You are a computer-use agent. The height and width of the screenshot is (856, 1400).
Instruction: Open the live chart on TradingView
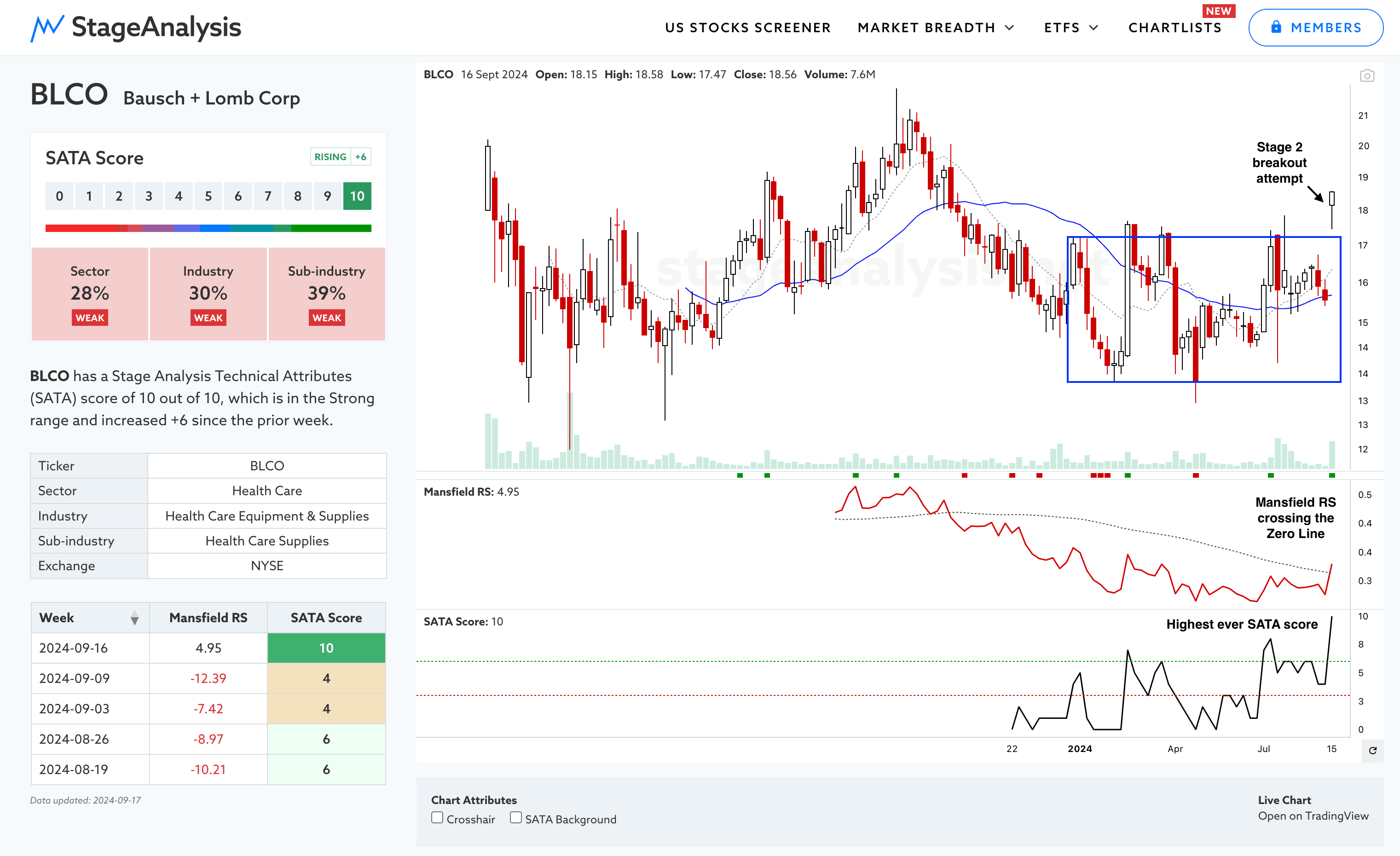pos(1313,816)
